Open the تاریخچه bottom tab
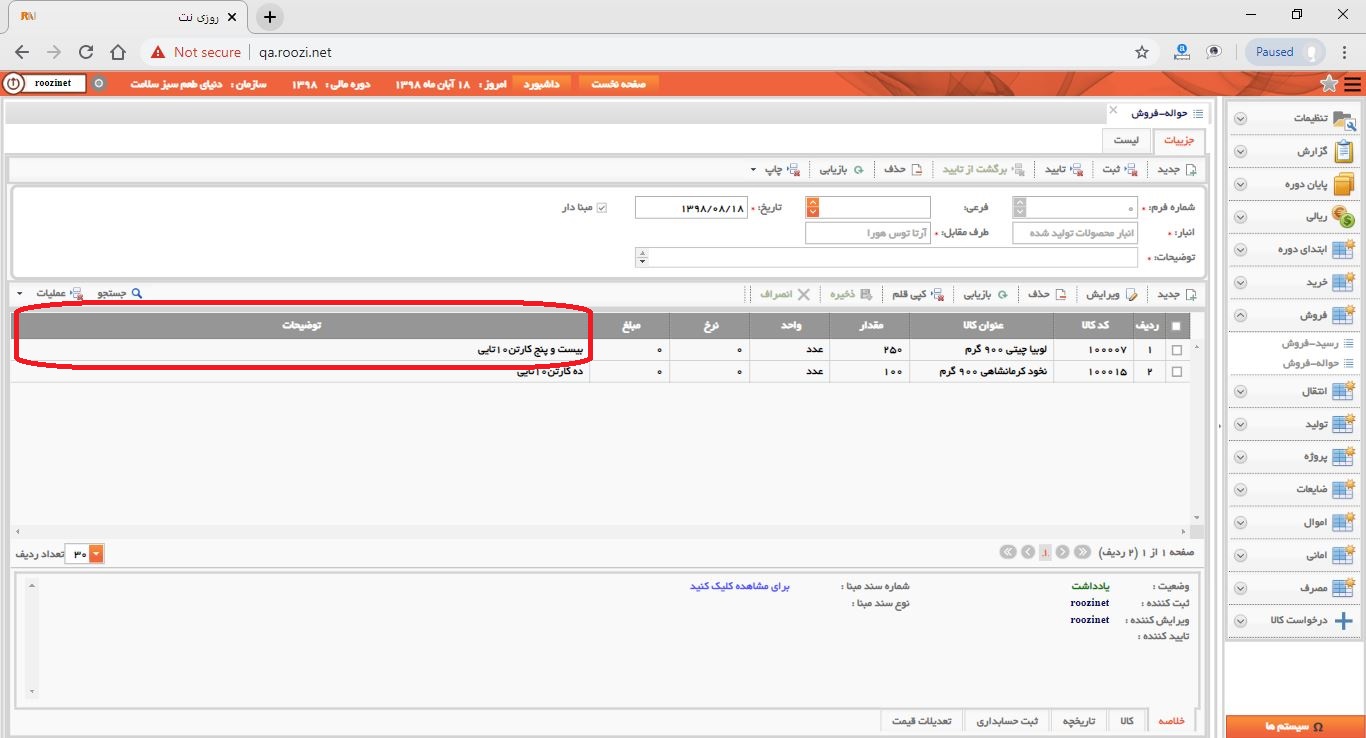Screen dimensions: 1366x738 pos(1080,721)
